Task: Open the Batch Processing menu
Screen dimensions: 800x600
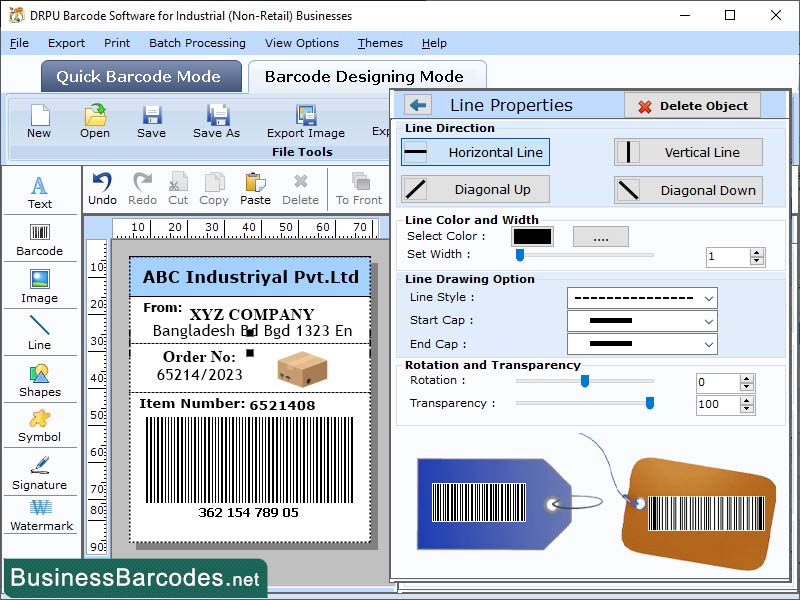Action: click(197, 43)
